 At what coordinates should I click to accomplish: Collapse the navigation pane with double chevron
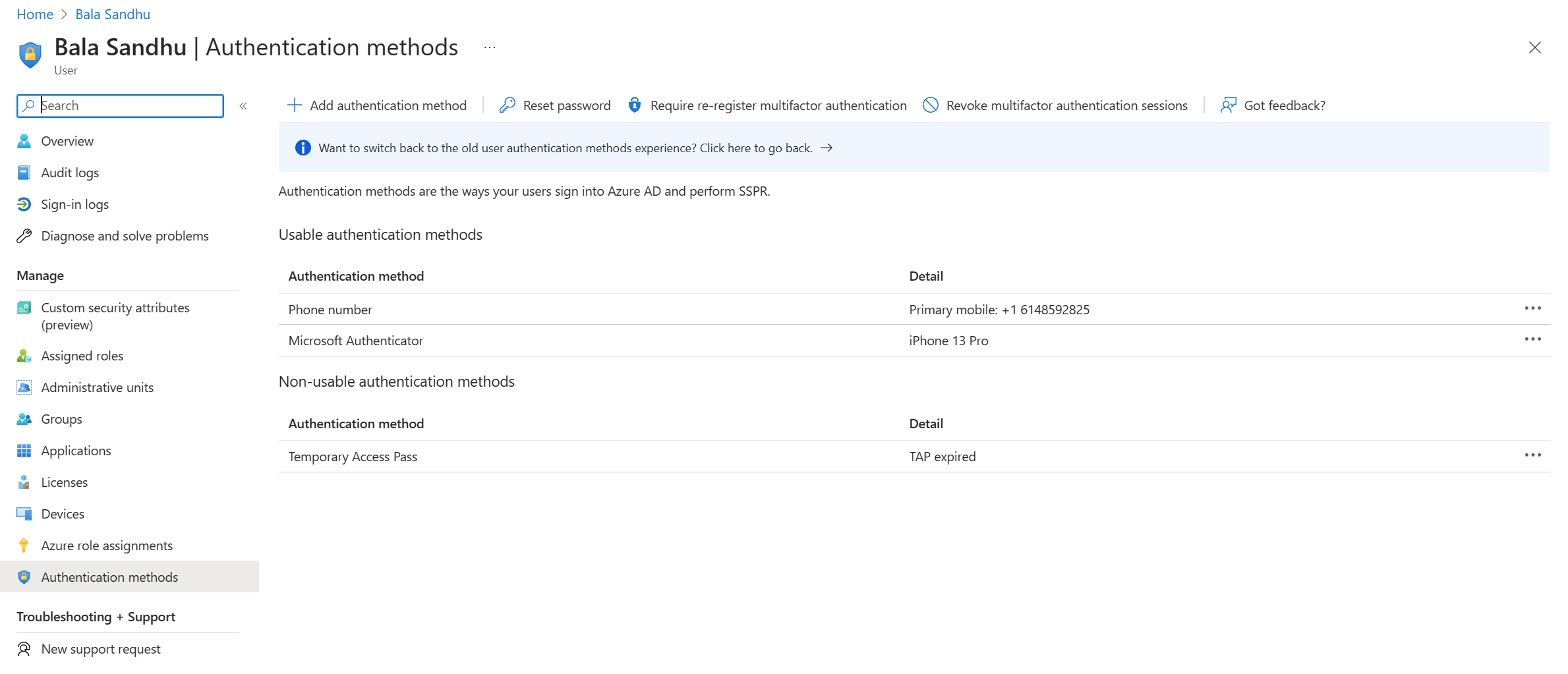click(243, 105)
